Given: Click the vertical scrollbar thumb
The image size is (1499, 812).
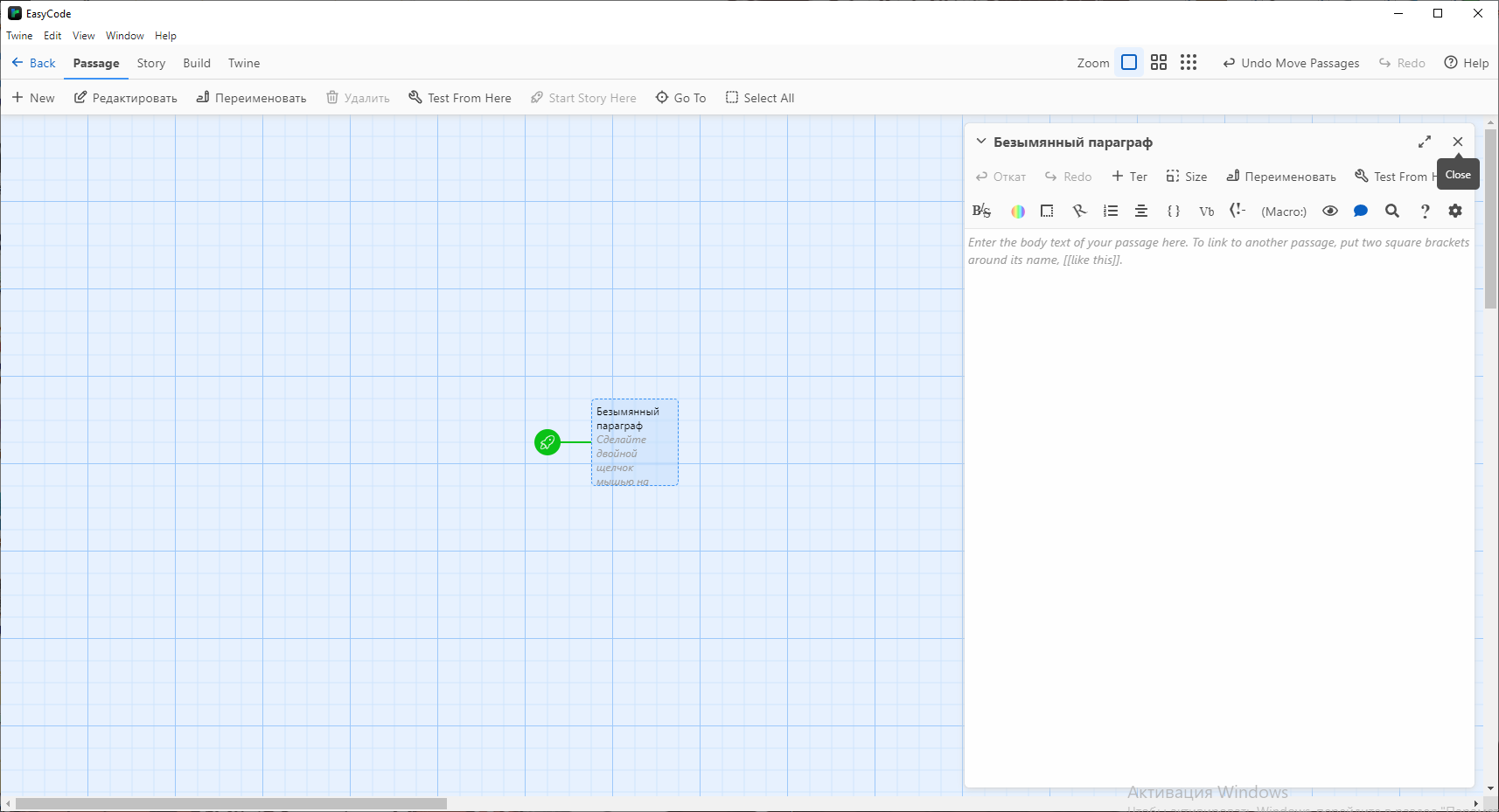Looking at the screenshot, I should tap(1490, 219).
